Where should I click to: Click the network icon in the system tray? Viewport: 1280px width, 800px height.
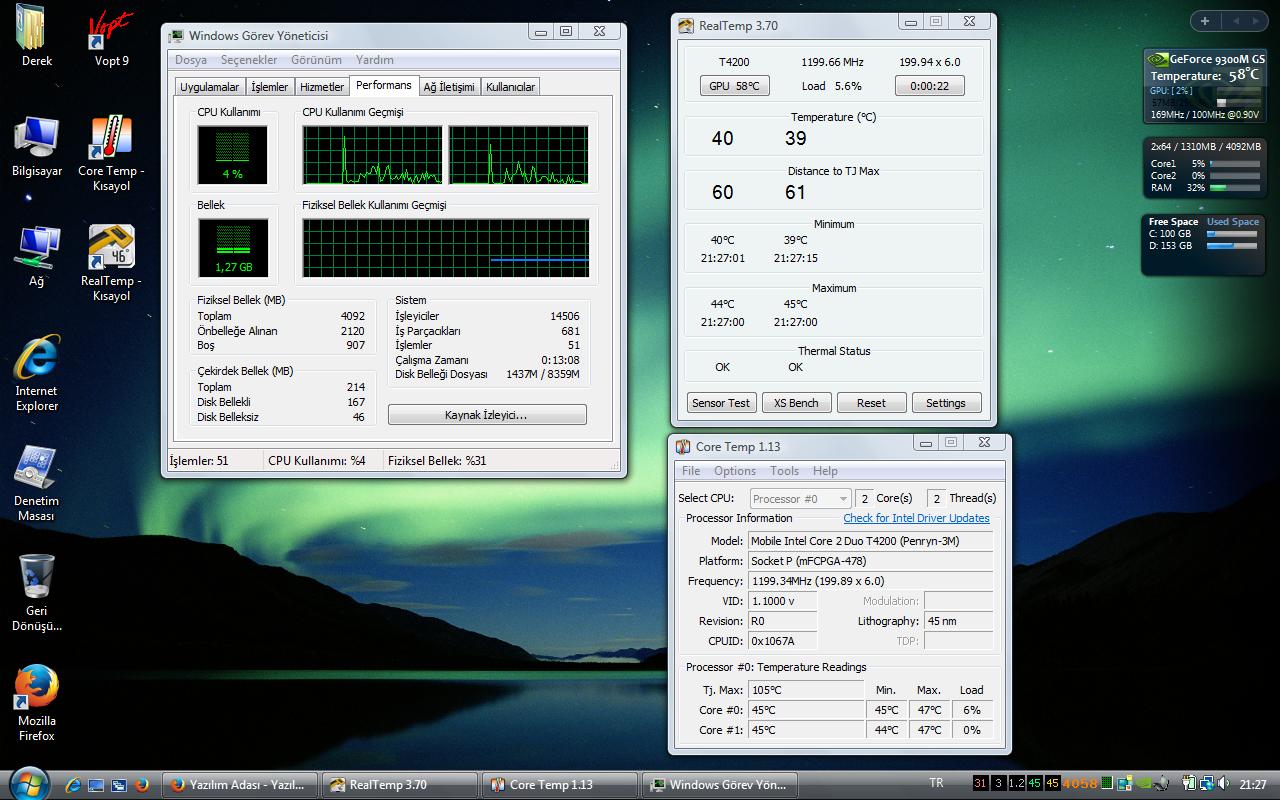point(1206,784)
